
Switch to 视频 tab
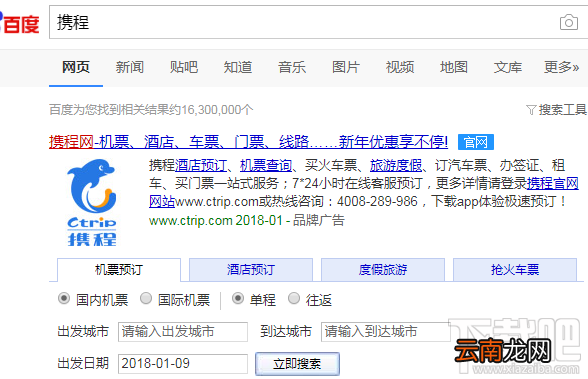click(x=400, y=67)
